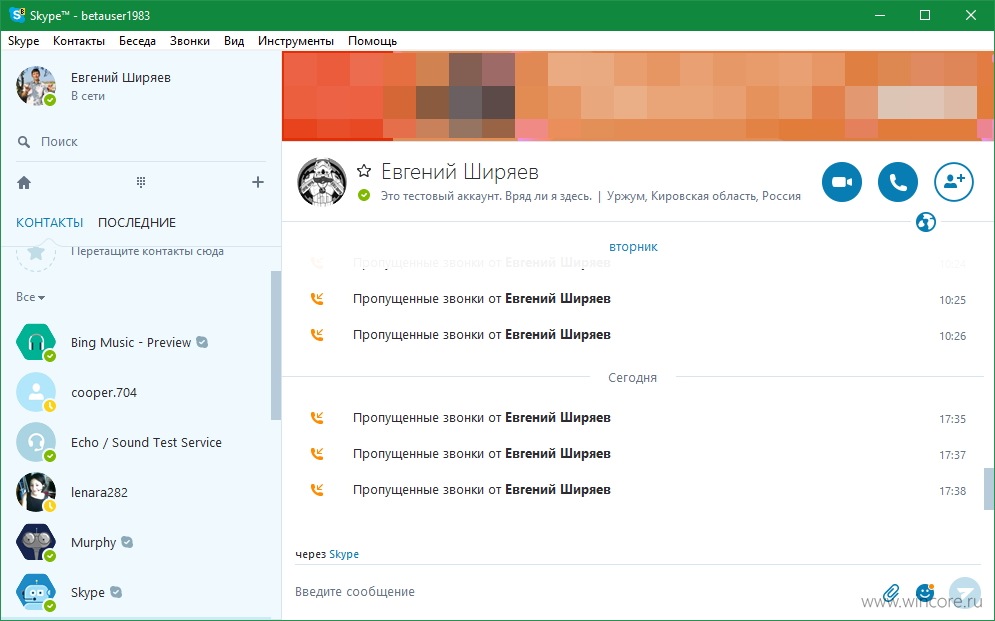Open the Вид menu
Image resolution: width=995 pixels, height=621 pixels.
pos(234,41)
